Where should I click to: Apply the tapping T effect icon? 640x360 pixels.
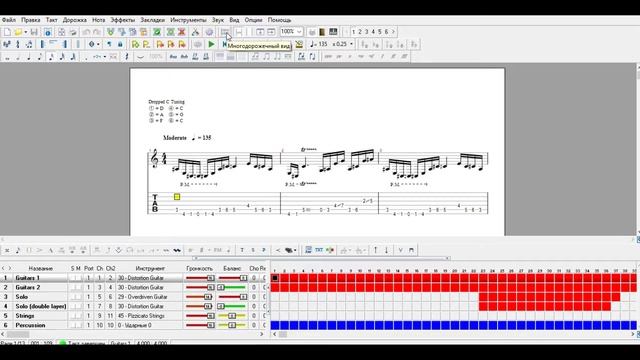click(242, 250)
